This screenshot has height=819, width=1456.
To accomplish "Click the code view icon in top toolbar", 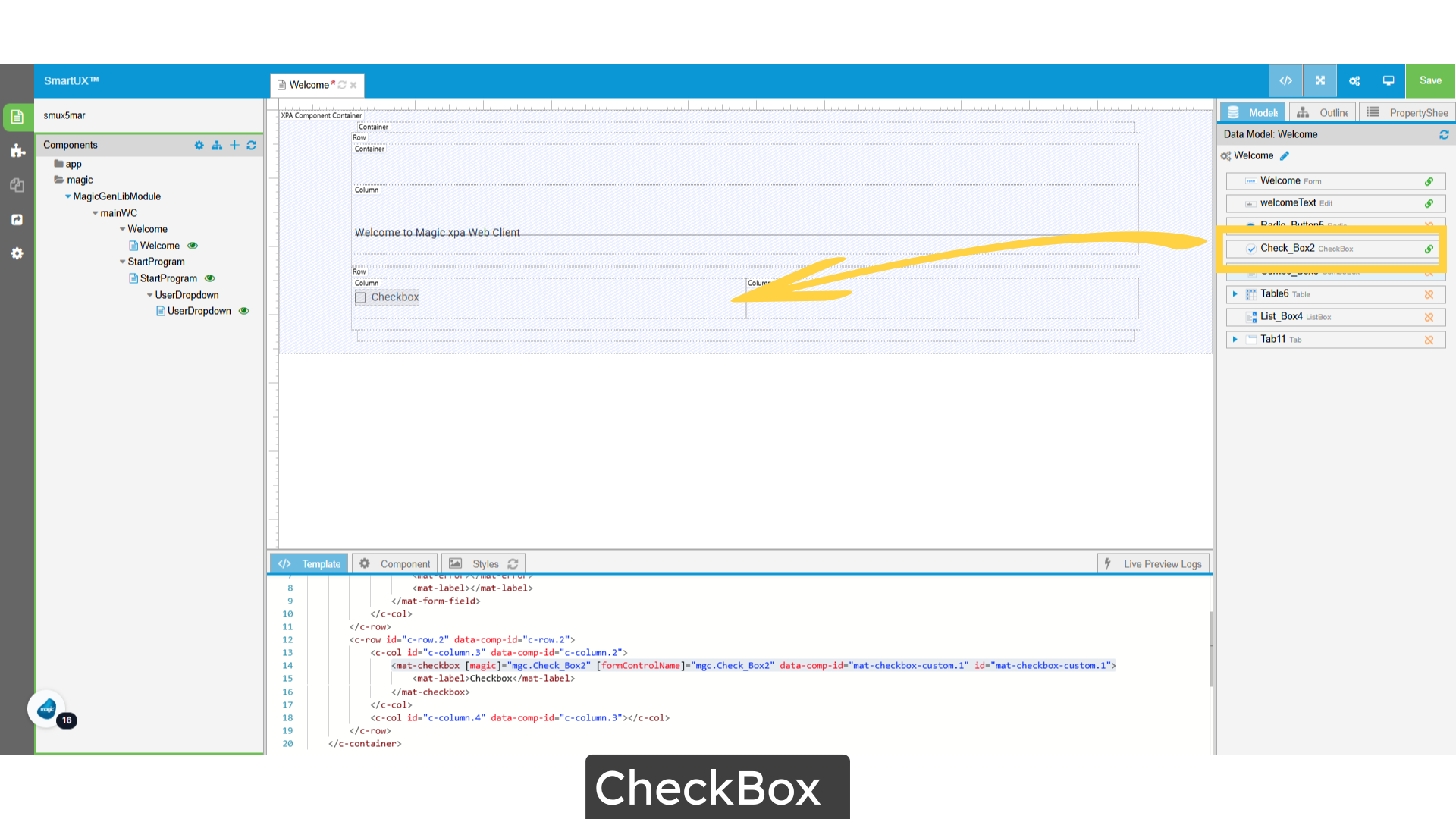I will click(x=1285, y=80).
